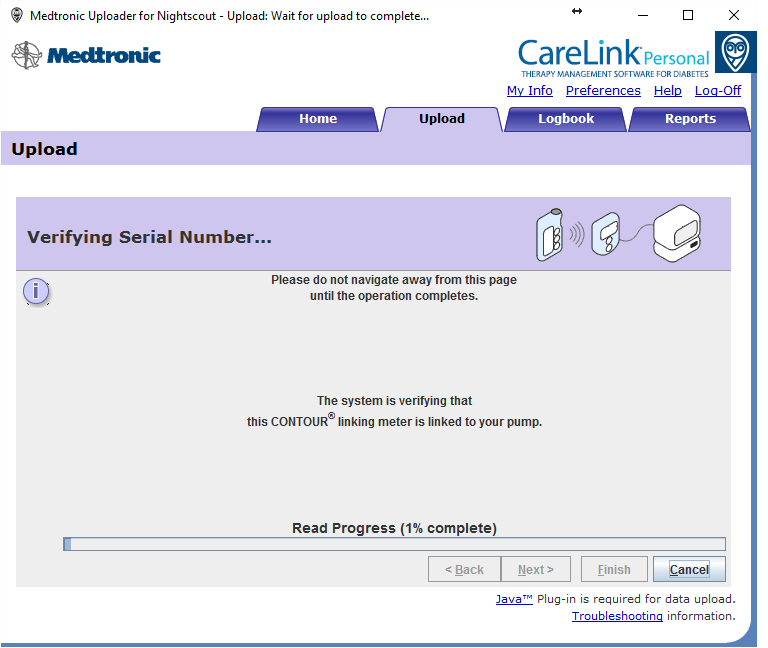
Task: Click the Log-Off link
Action: pos(718,91)
